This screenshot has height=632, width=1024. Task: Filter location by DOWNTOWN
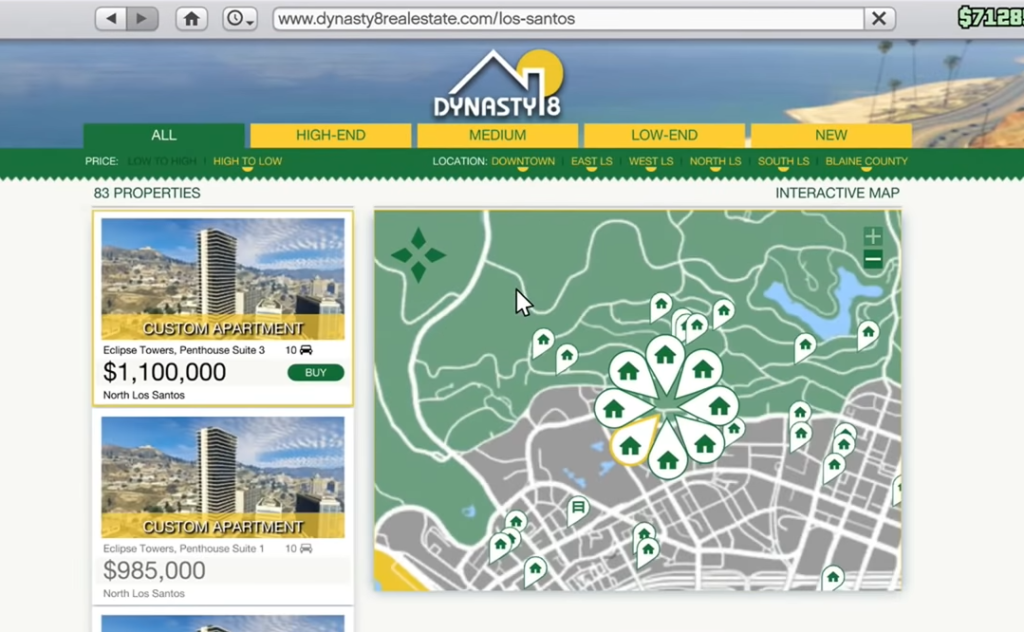click(x=523, y=161)
